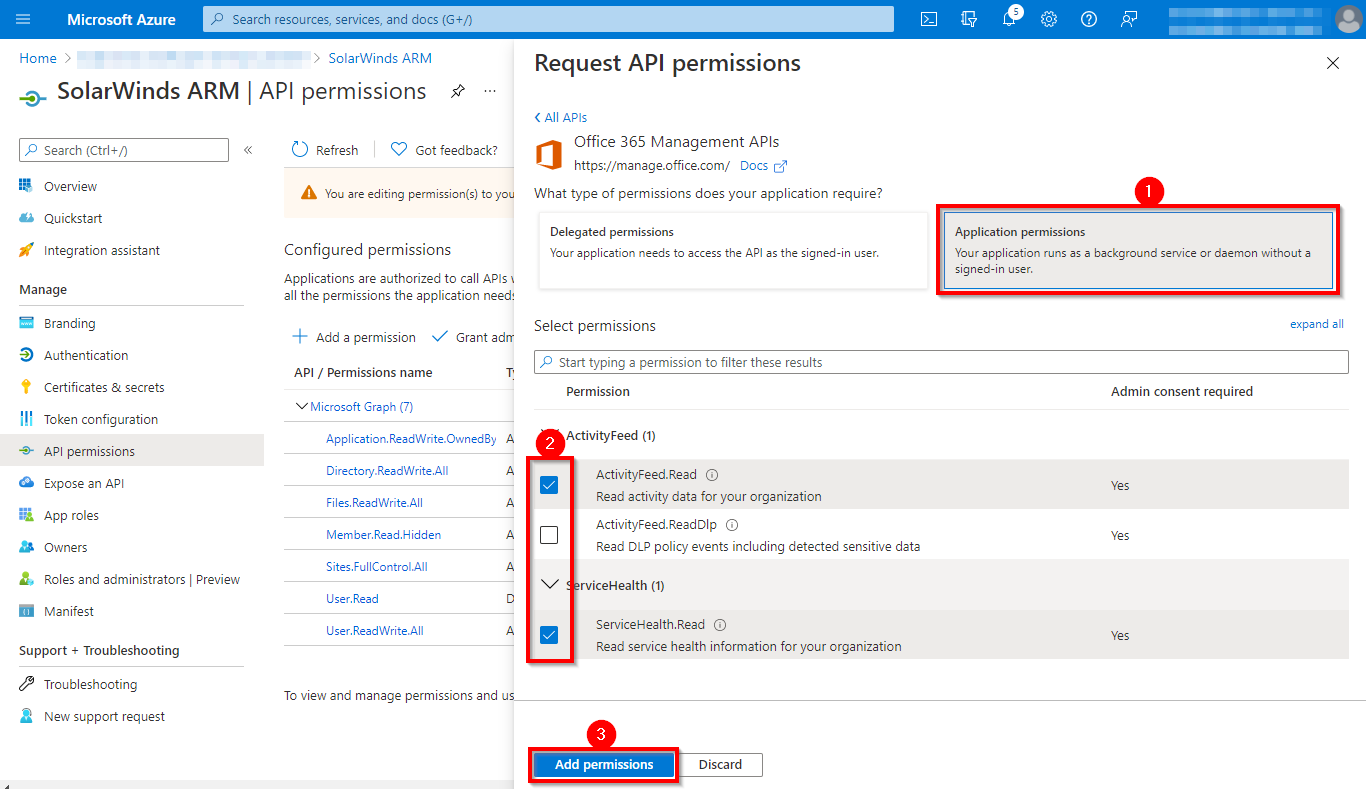Open Azure notifications bell
The height and width of the screenshot is (789, 1366).
(x=1009, y=18)
